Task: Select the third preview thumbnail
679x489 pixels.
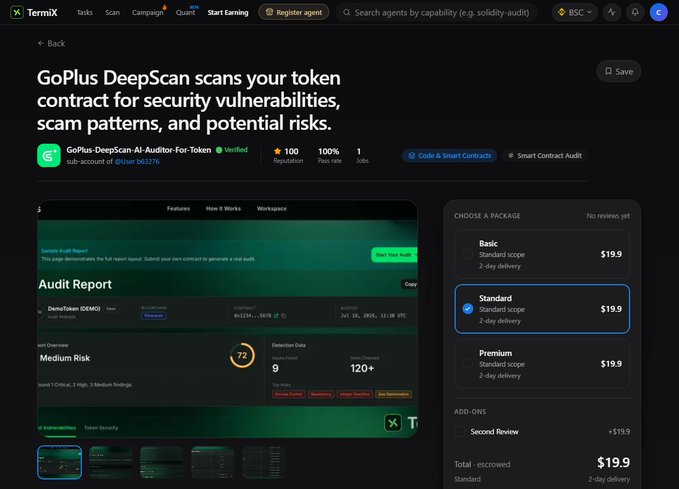Action: 162,462
